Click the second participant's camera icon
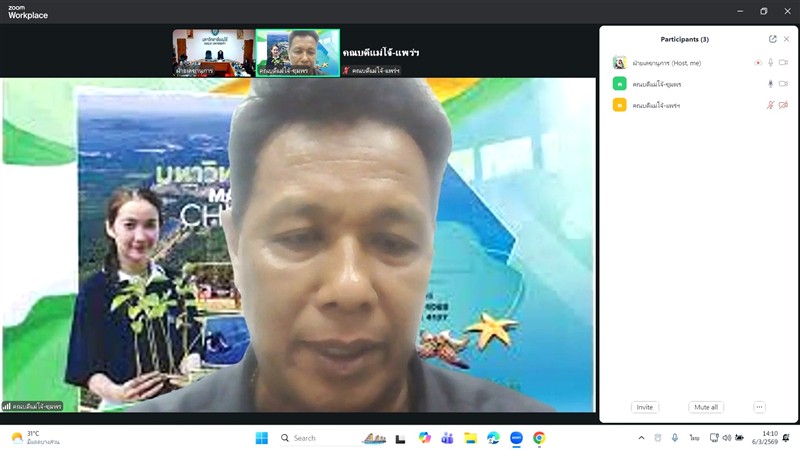The width and height of the screenshot is (800, 450). [783, 84]
